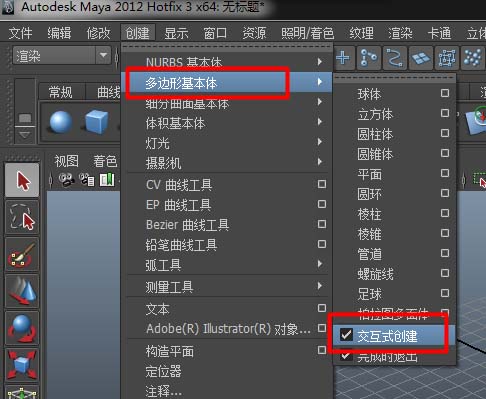Screen dimensions: 486x399
Task: Activate the Rotate tool
Action: pyautogui.click(x=22, y=328)
